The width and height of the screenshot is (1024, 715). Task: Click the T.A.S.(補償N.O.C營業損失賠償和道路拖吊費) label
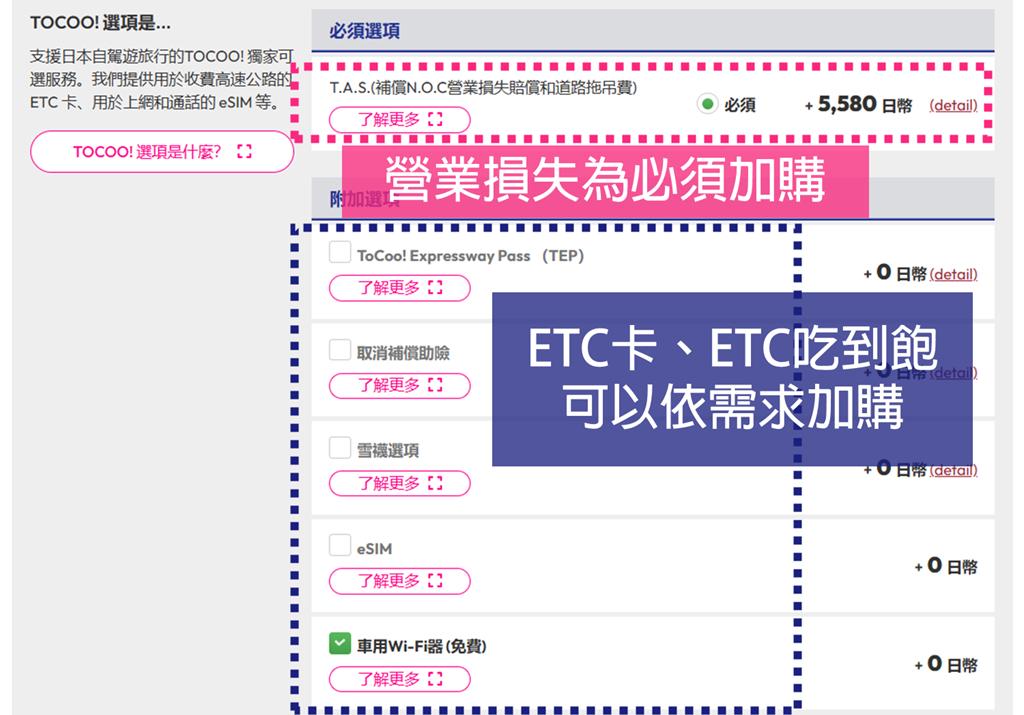click(483, 87)
